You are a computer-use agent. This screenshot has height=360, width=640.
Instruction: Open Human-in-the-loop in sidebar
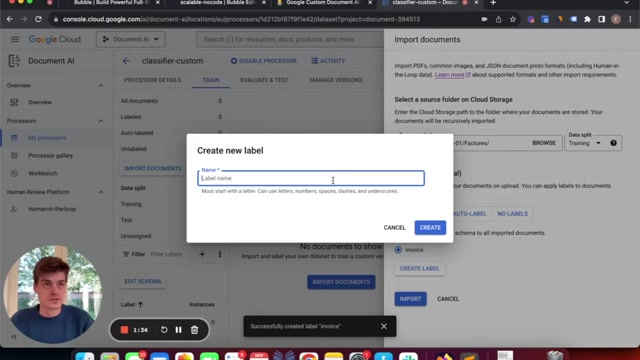point(52,209)
